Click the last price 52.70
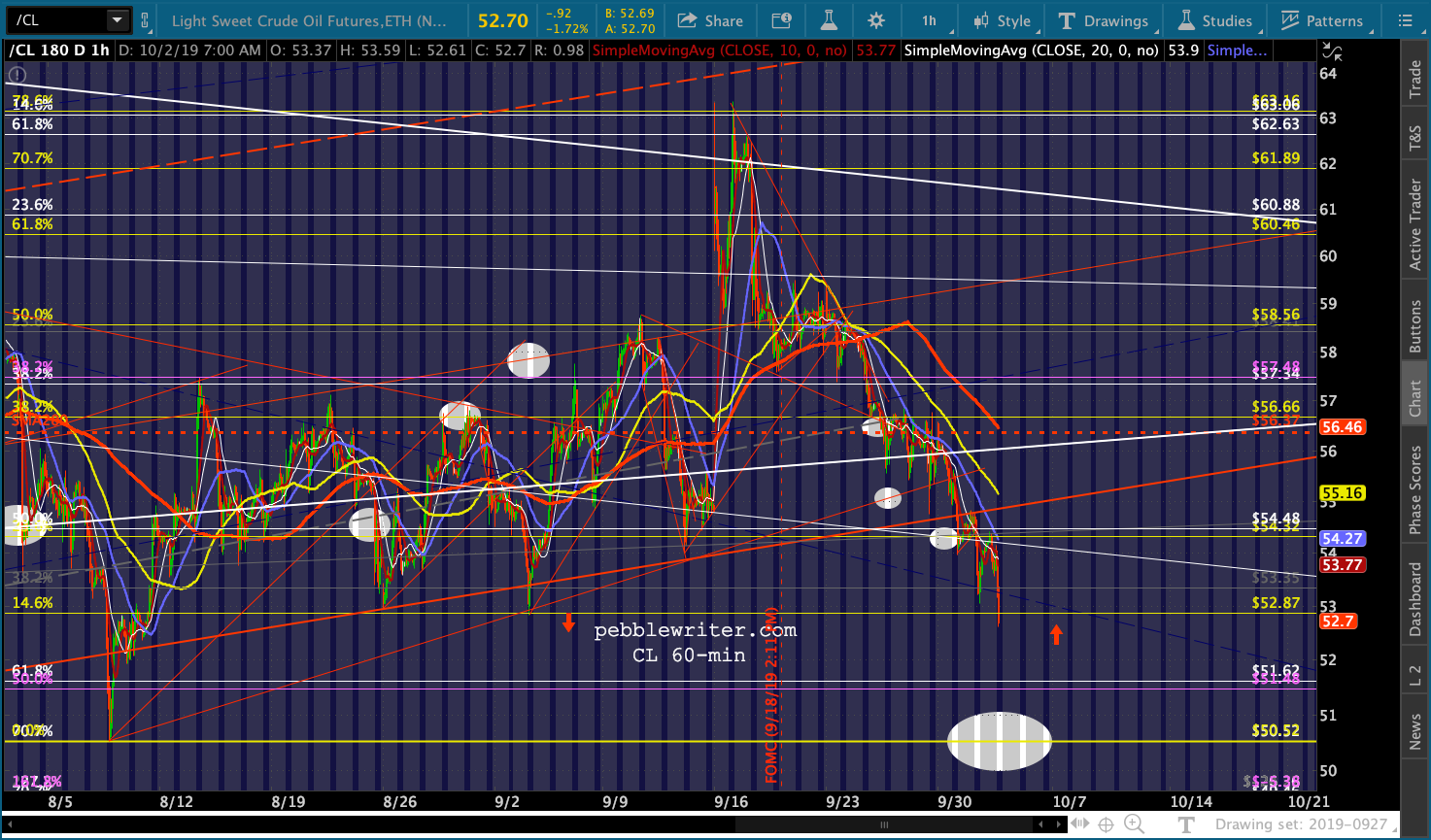The width and height of the screenshot is (1431, 840). pos(503,20)
